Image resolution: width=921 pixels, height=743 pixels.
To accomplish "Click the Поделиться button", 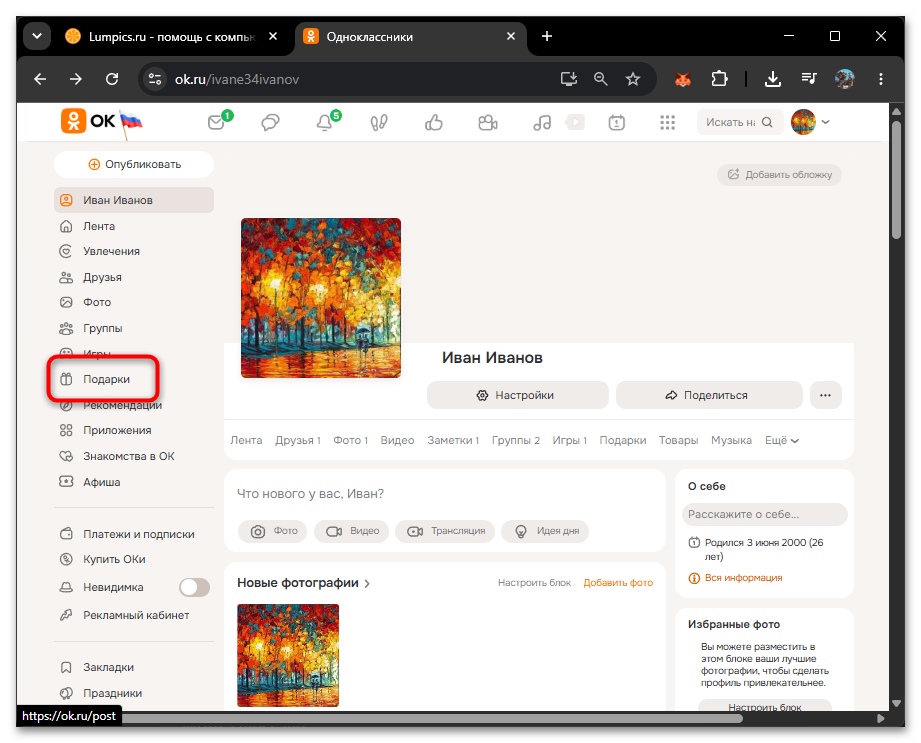I will click(x=709, y=395).
